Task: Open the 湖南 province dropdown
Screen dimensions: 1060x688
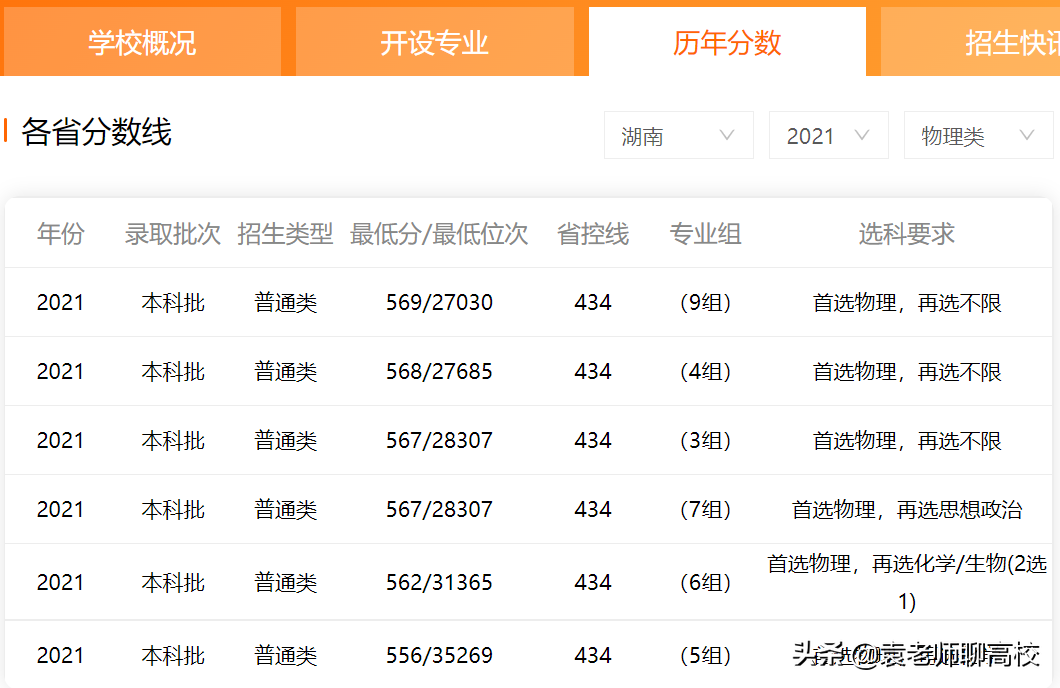Action: [x=678, y=134]
